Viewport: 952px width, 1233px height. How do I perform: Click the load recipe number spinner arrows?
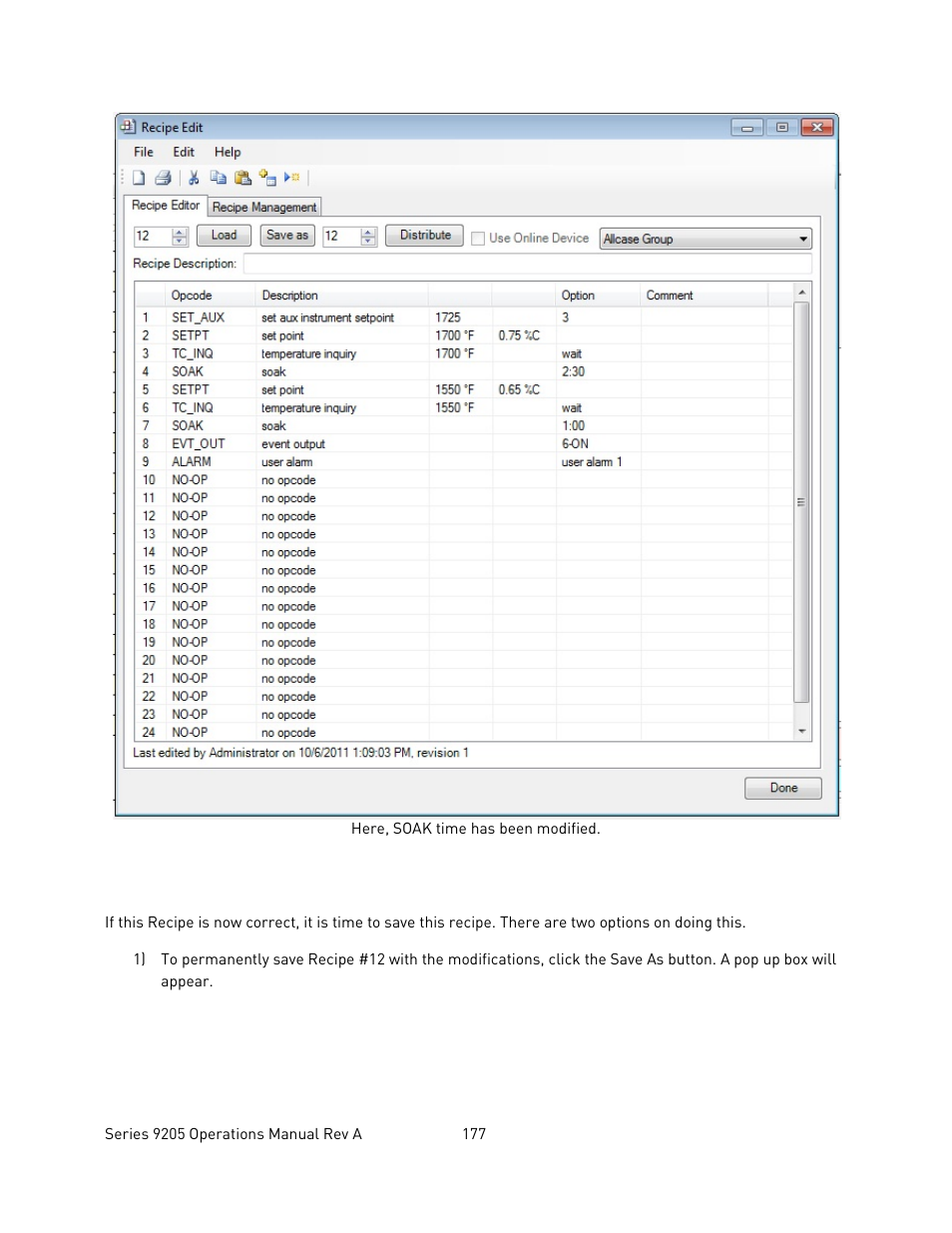pyautogui.click(x=180, y=237)
